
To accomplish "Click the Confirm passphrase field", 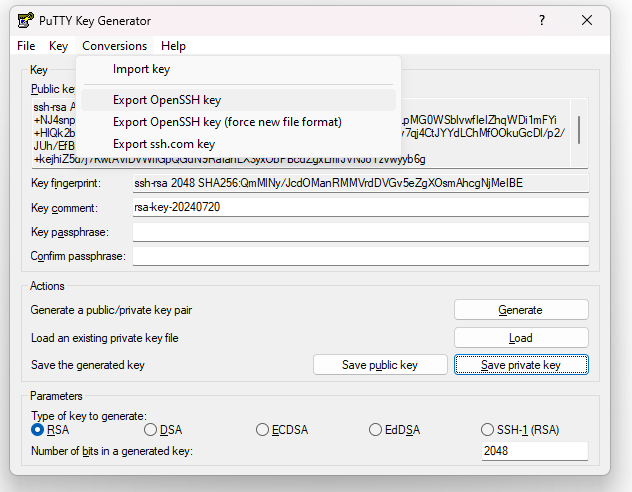I will 361,256.
